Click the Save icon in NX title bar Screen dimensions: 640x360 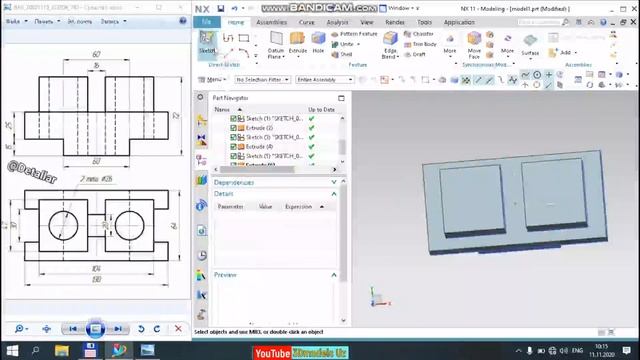pyautogui.click(x=220, y=8)
